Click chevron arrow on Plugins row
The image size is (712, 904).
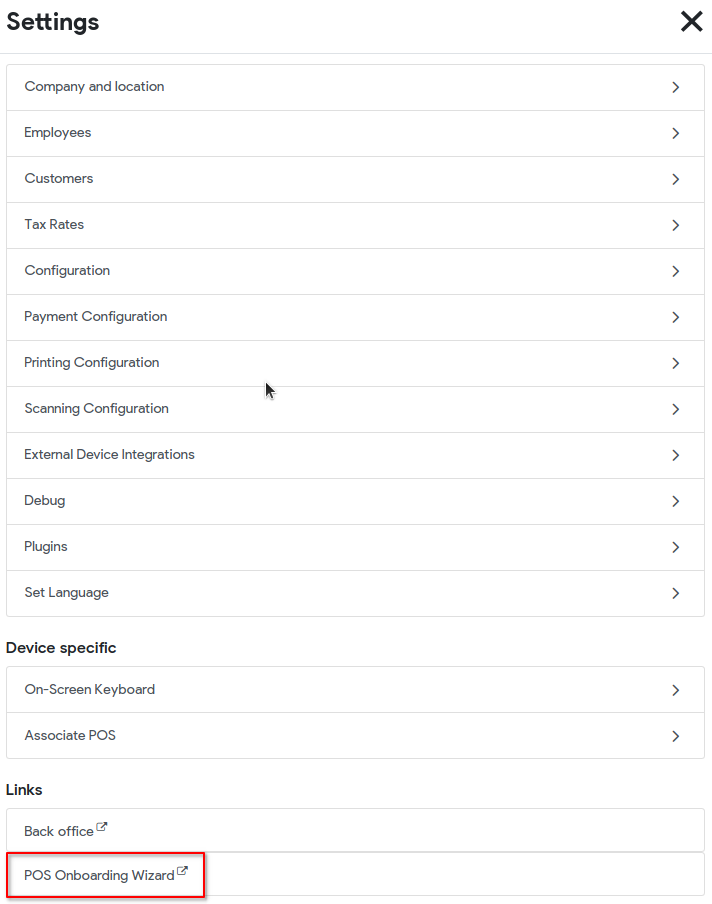(x=676, y=547)
